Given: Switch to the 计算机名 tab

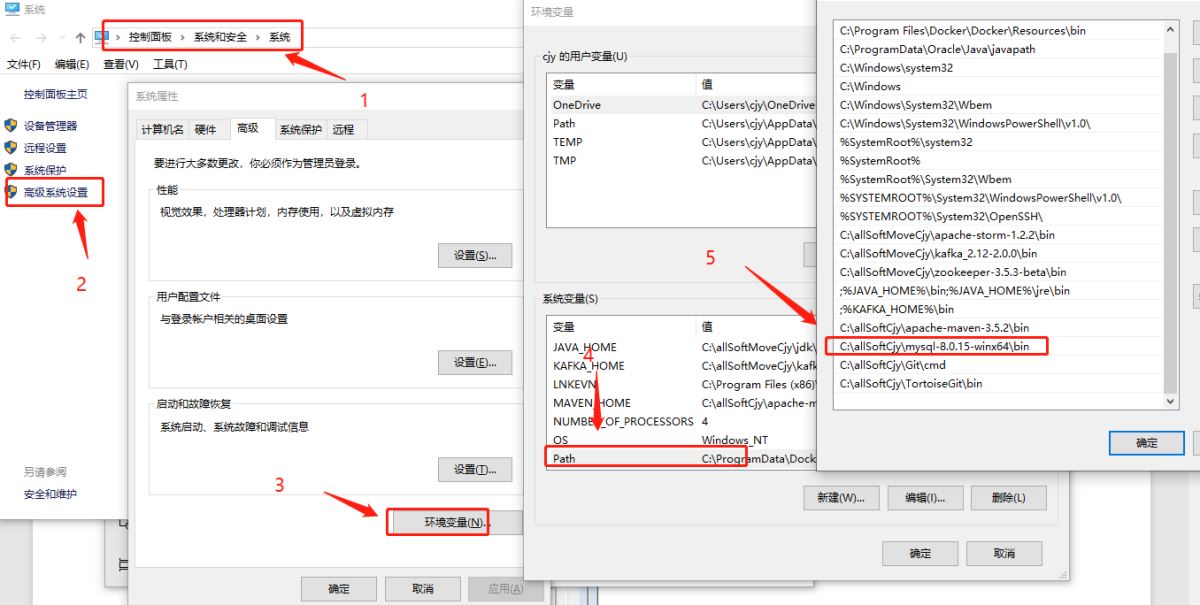Looking at the screenshot, I should coord(162,129).
